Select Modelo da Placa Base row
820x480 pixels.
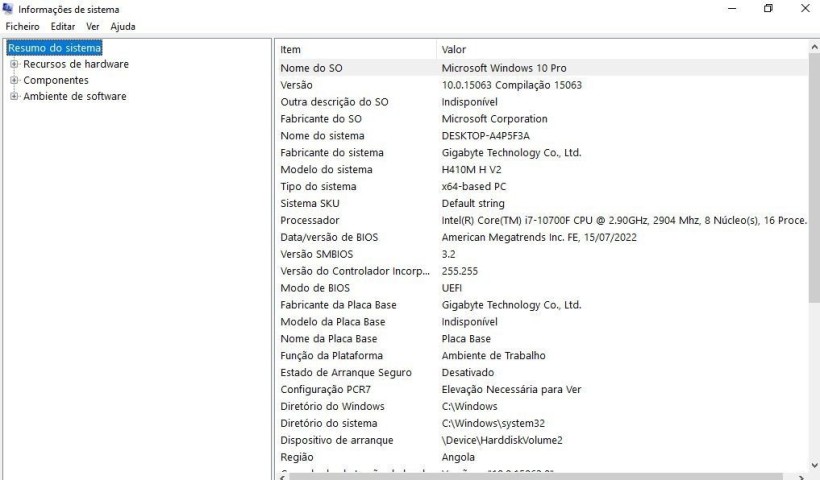542,322
